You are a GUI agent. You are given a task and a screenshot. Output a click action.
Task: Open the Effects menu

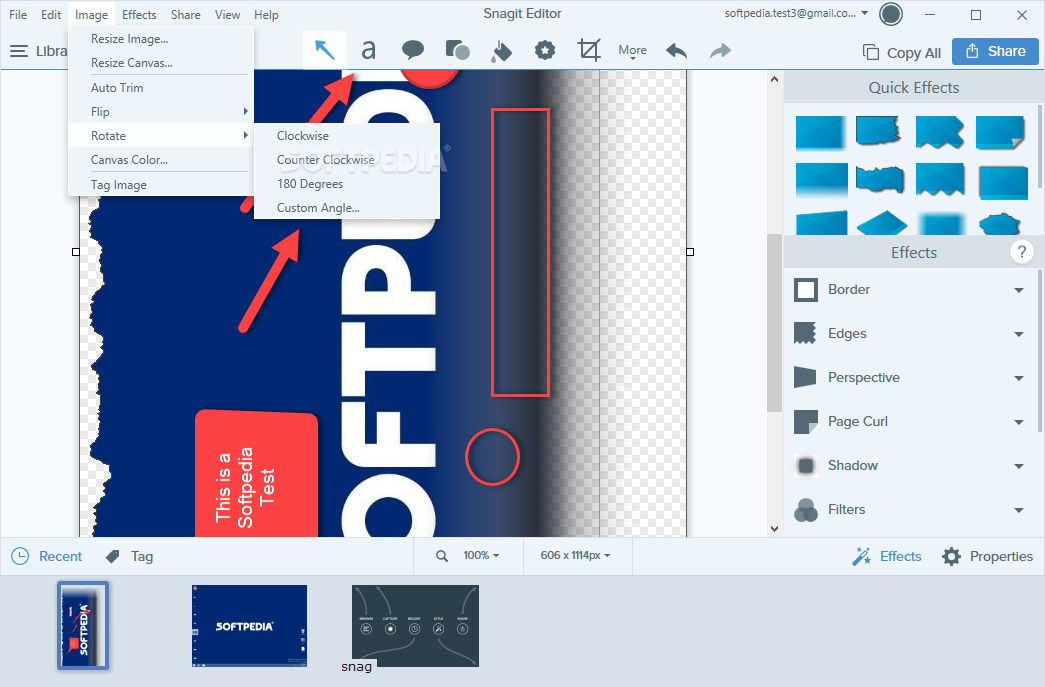pos(139,15)
